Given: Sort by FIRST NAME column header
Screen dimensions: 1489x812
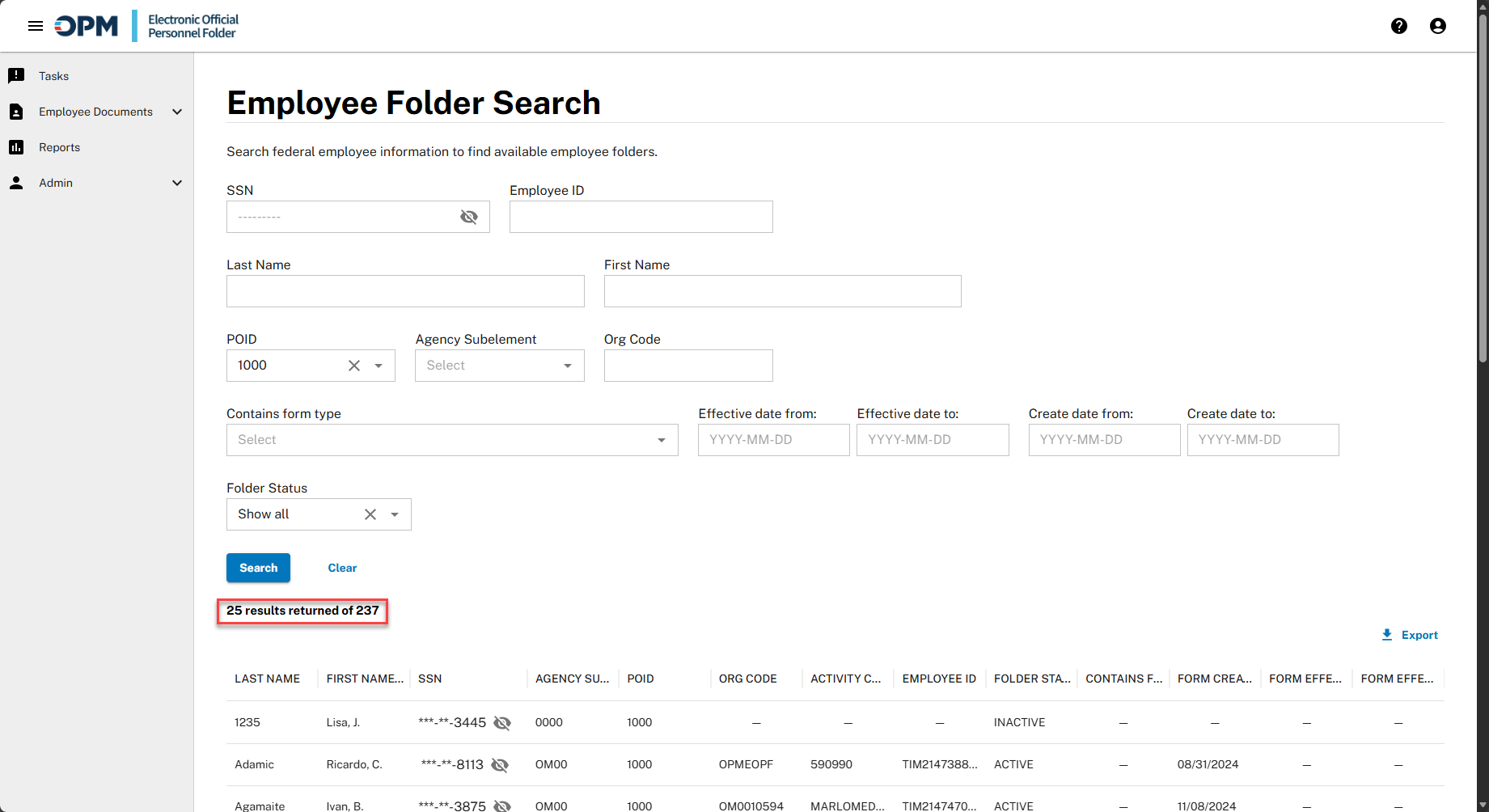Looking at the screenshot, I should (x=365, y=679).
